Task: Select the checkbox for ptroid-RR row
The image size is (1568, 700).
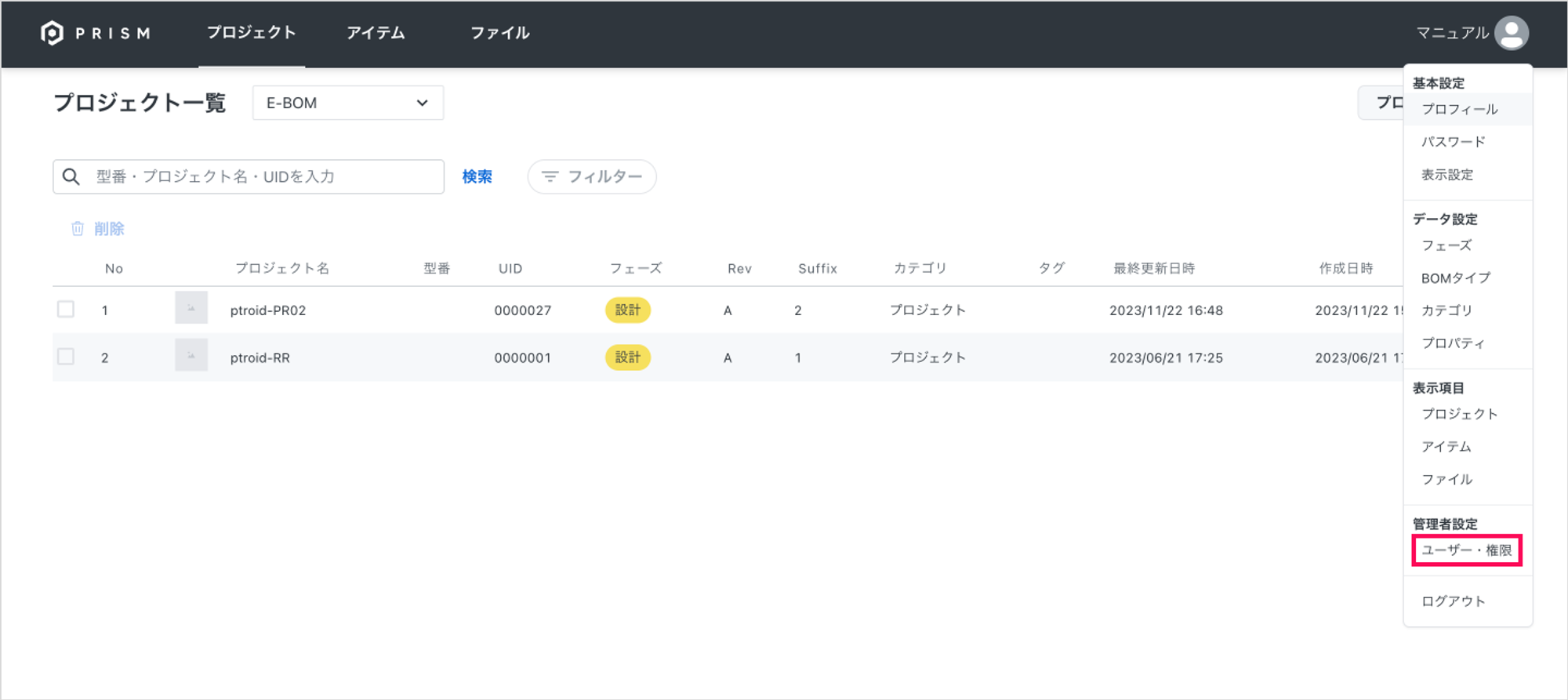Action: pyautogui.click(x=66, y=357)
